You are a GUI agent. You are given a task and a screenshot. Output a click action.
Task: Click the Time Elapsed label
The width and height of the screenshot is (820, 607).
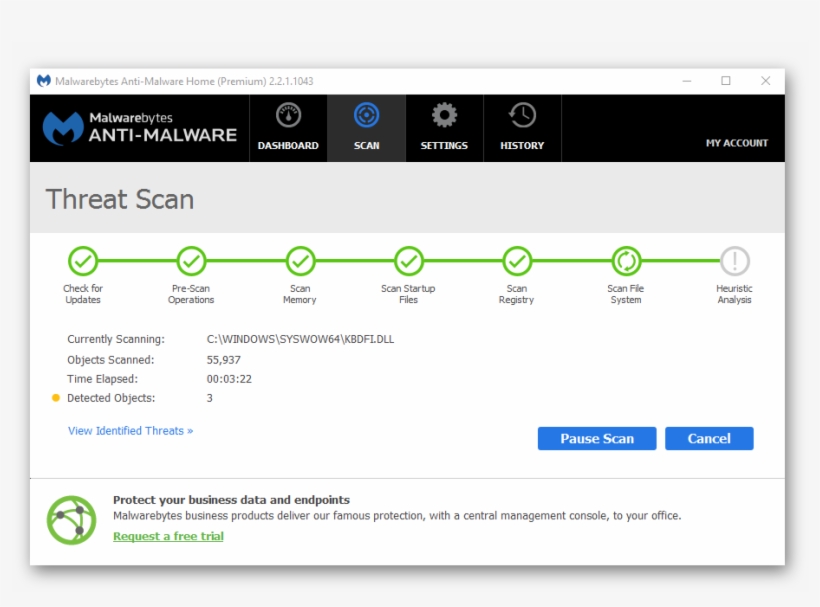click(102, 379)
